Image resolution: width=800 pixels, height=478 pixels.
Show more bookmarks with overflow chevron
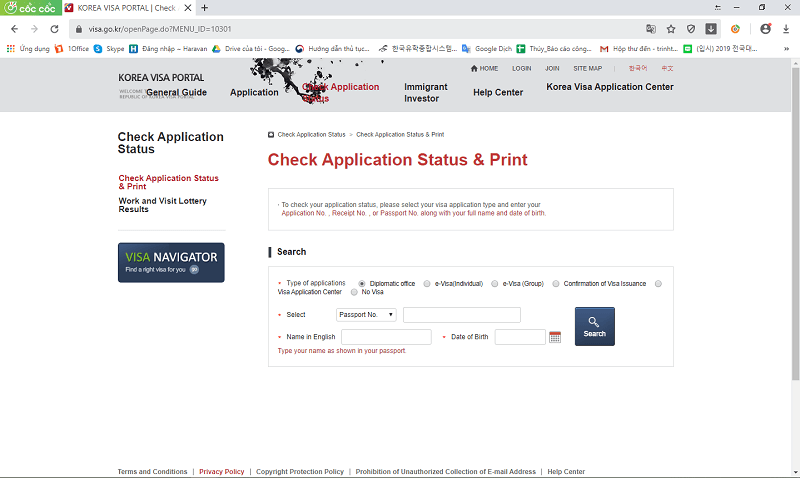(785, 48)
